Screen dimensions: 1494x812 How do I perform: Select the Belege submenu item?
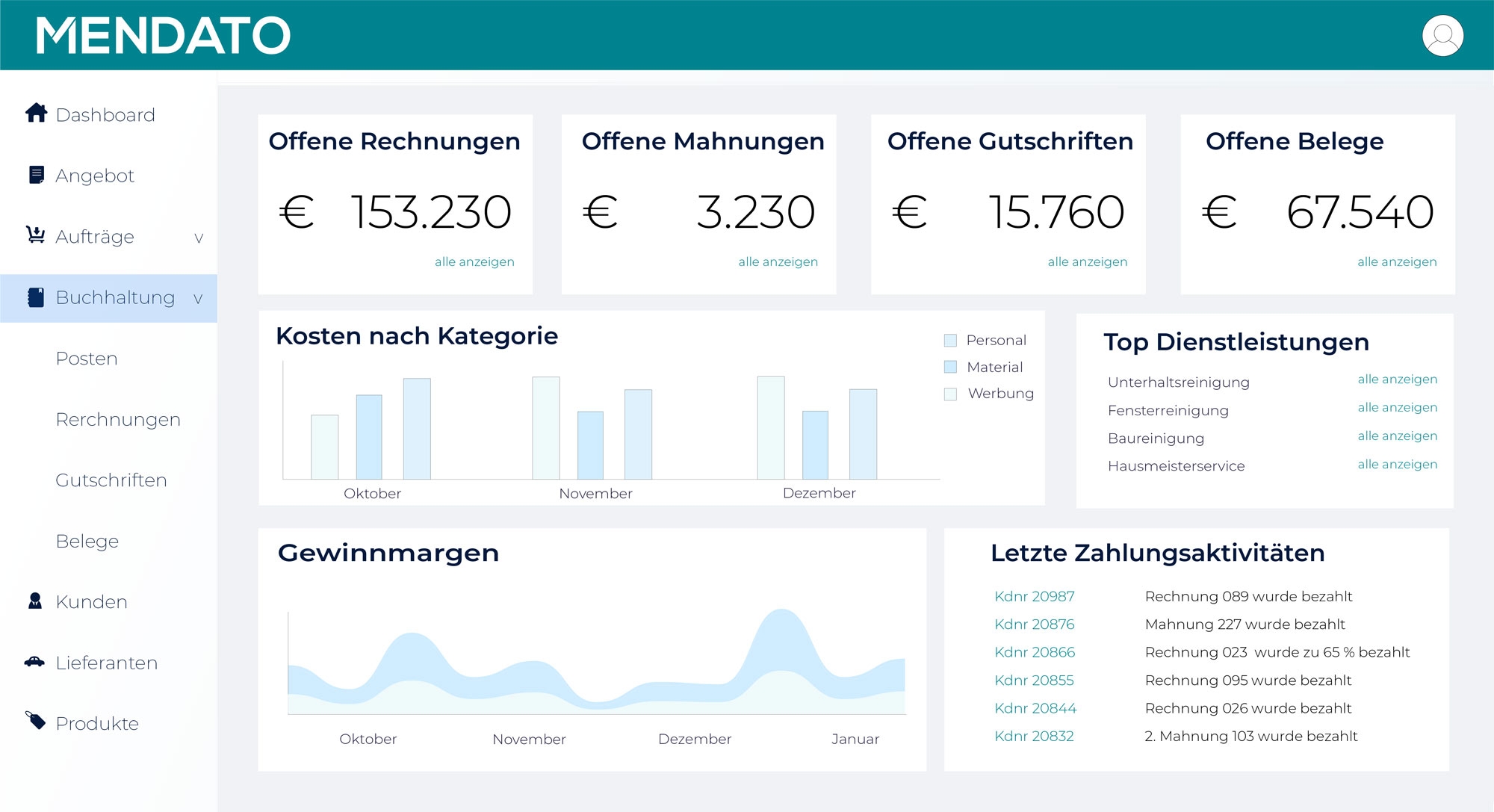point(87,541)
